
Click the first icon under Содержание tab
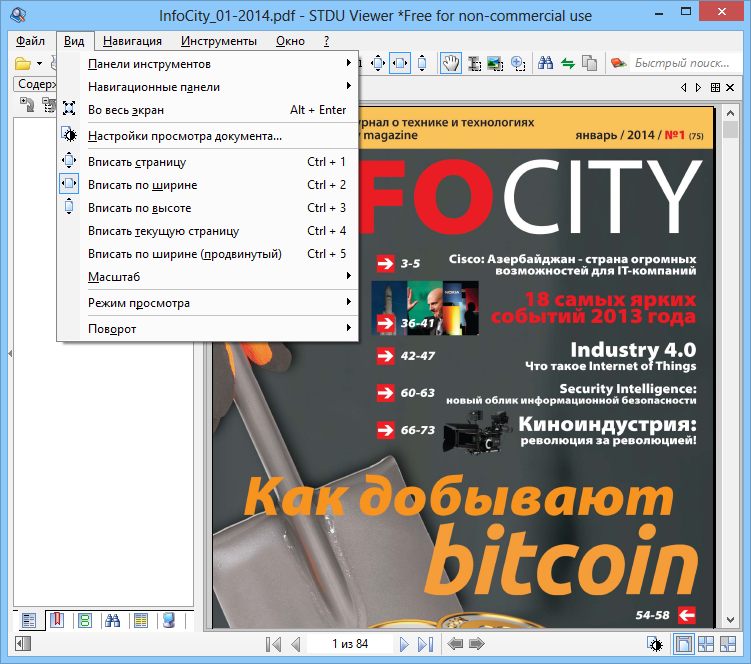click(26, 104)
